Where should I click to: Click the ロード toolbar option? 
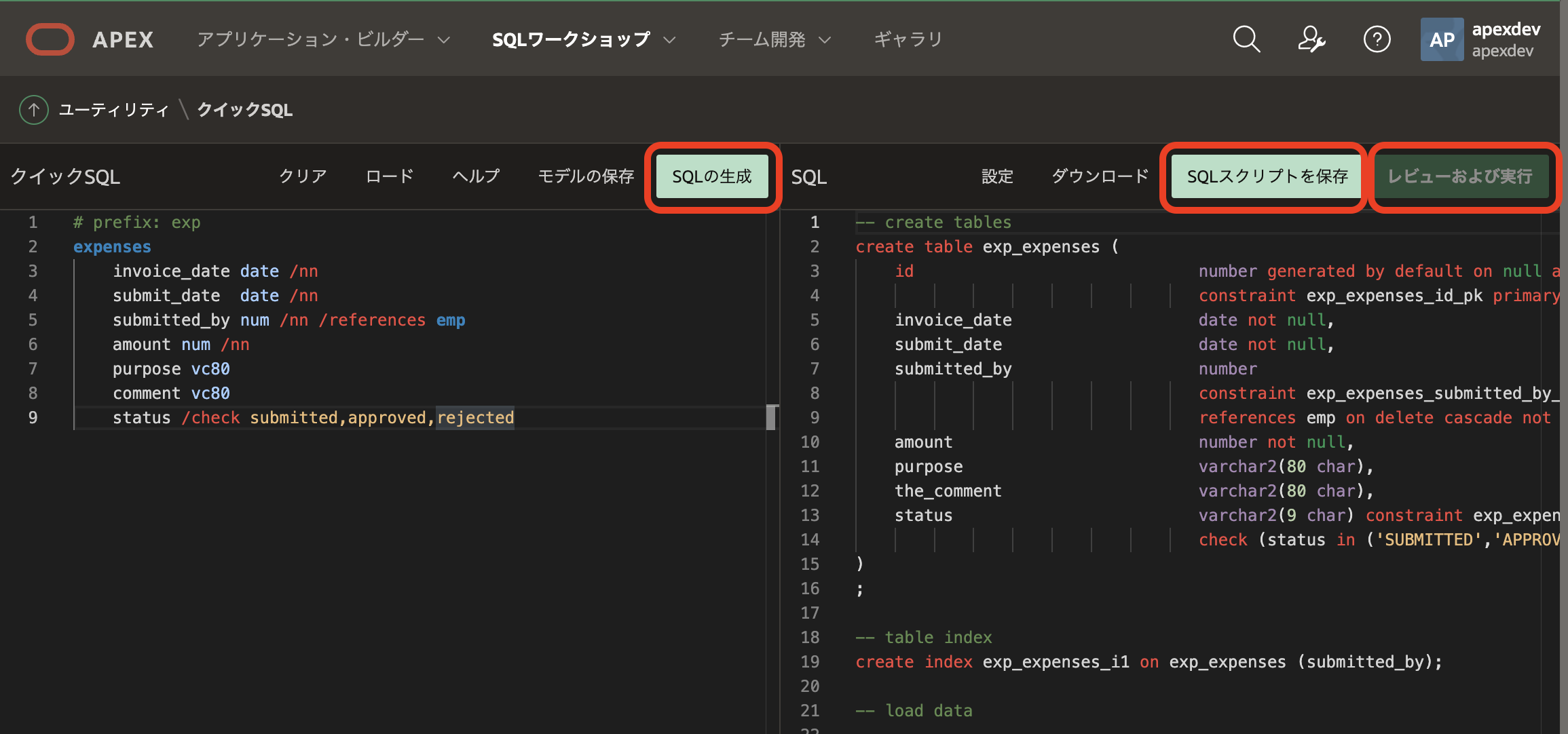click(389, 176)
